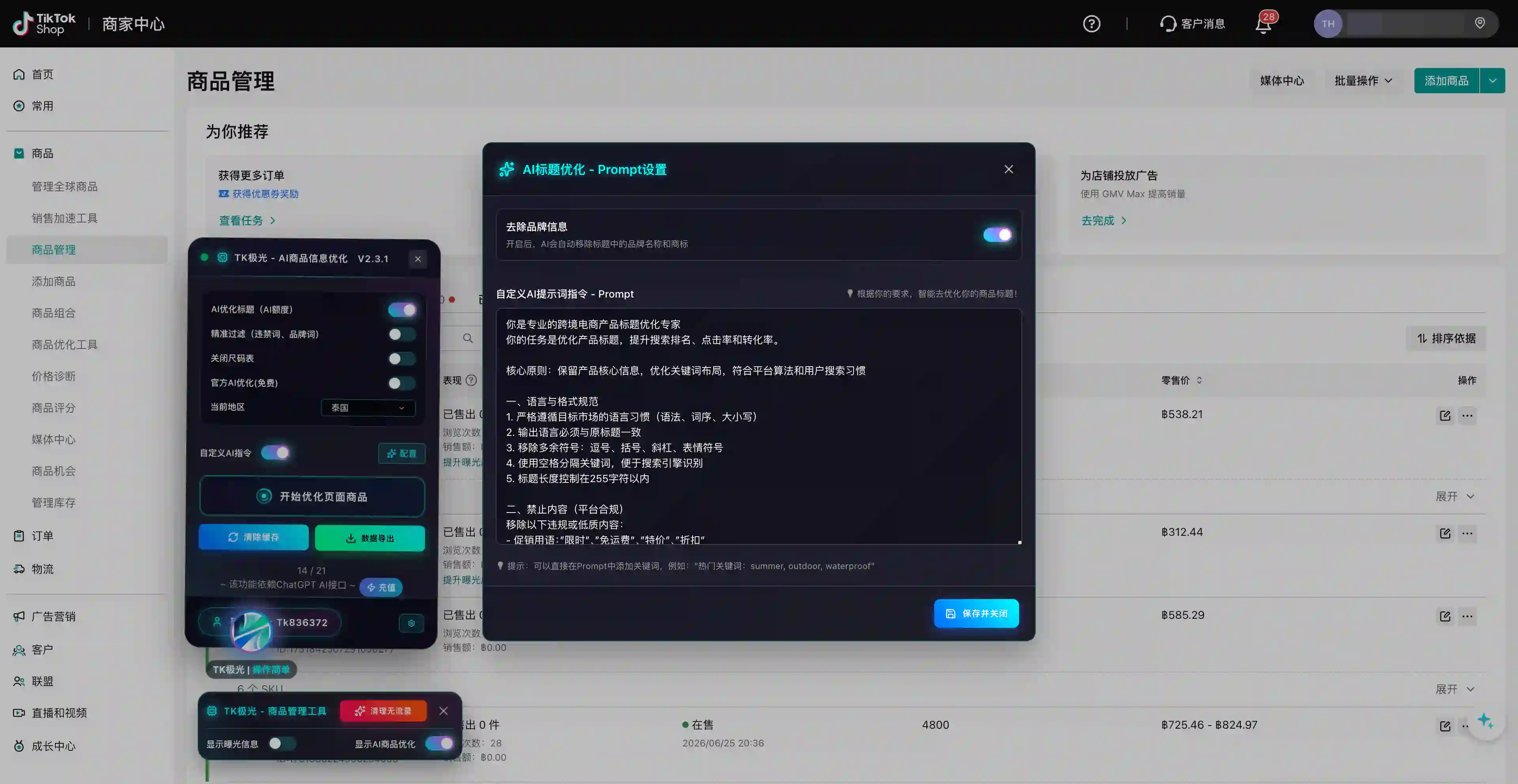Viewport: 1518px width, 784px height.
Task: Select 价格诊断 in sidebar
Action: (x=54, y=376)
